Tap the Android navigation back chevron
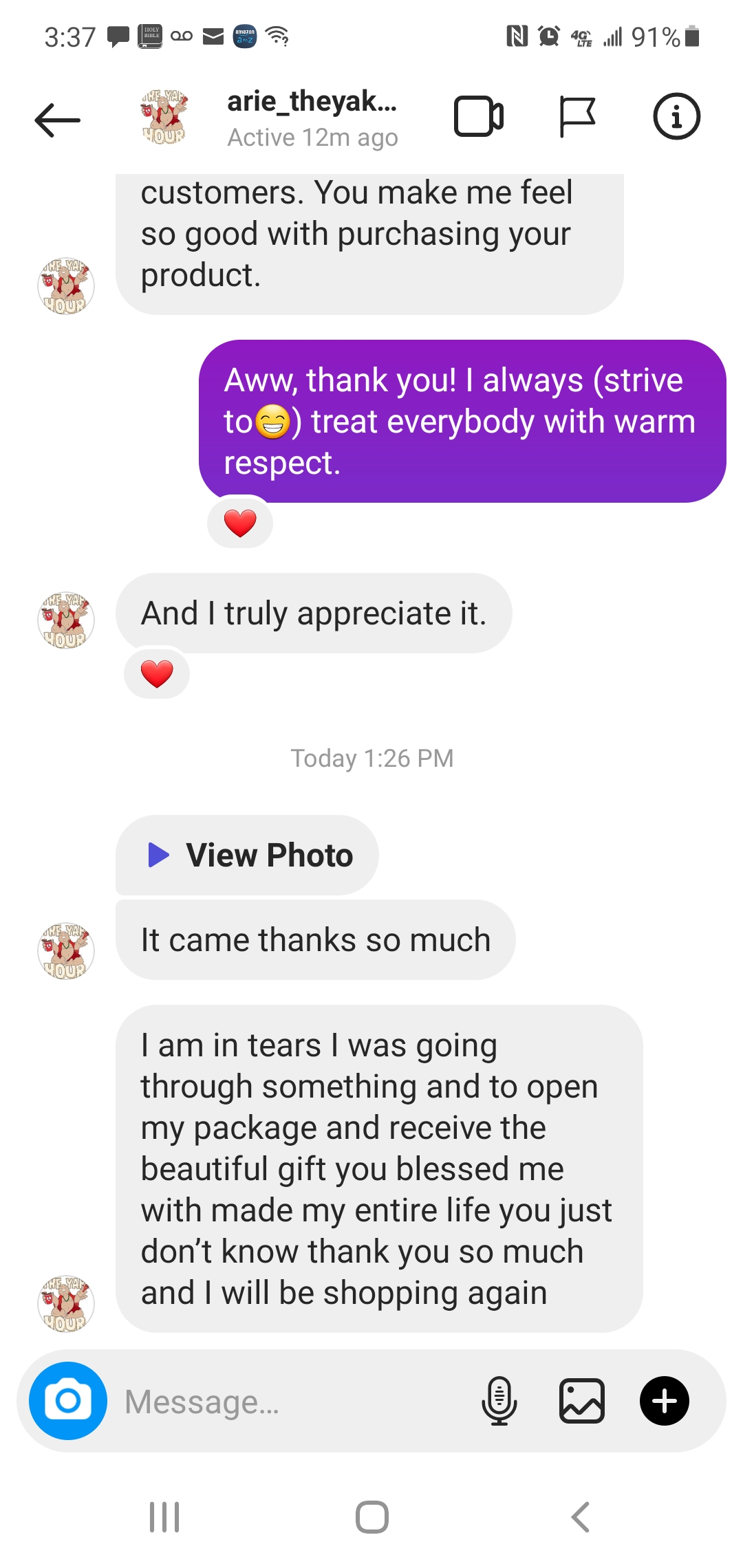743x1568 pixels. 581,1517
